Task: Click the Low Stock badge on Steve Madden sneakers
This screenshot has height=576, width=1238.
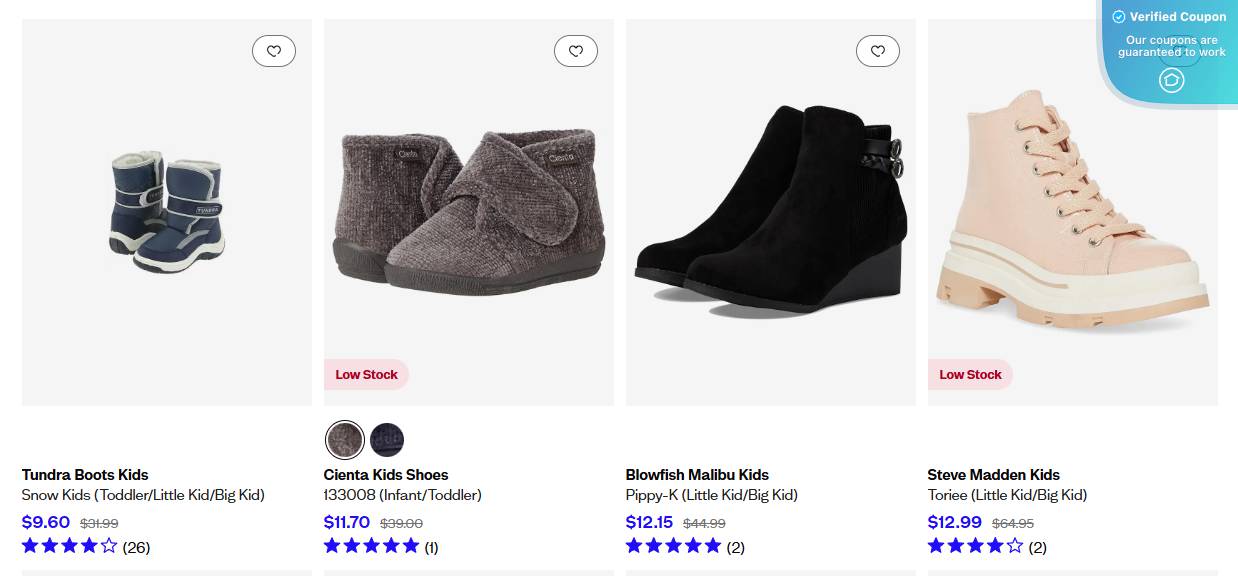Action: pyautogui.click(x=970, y=374)
